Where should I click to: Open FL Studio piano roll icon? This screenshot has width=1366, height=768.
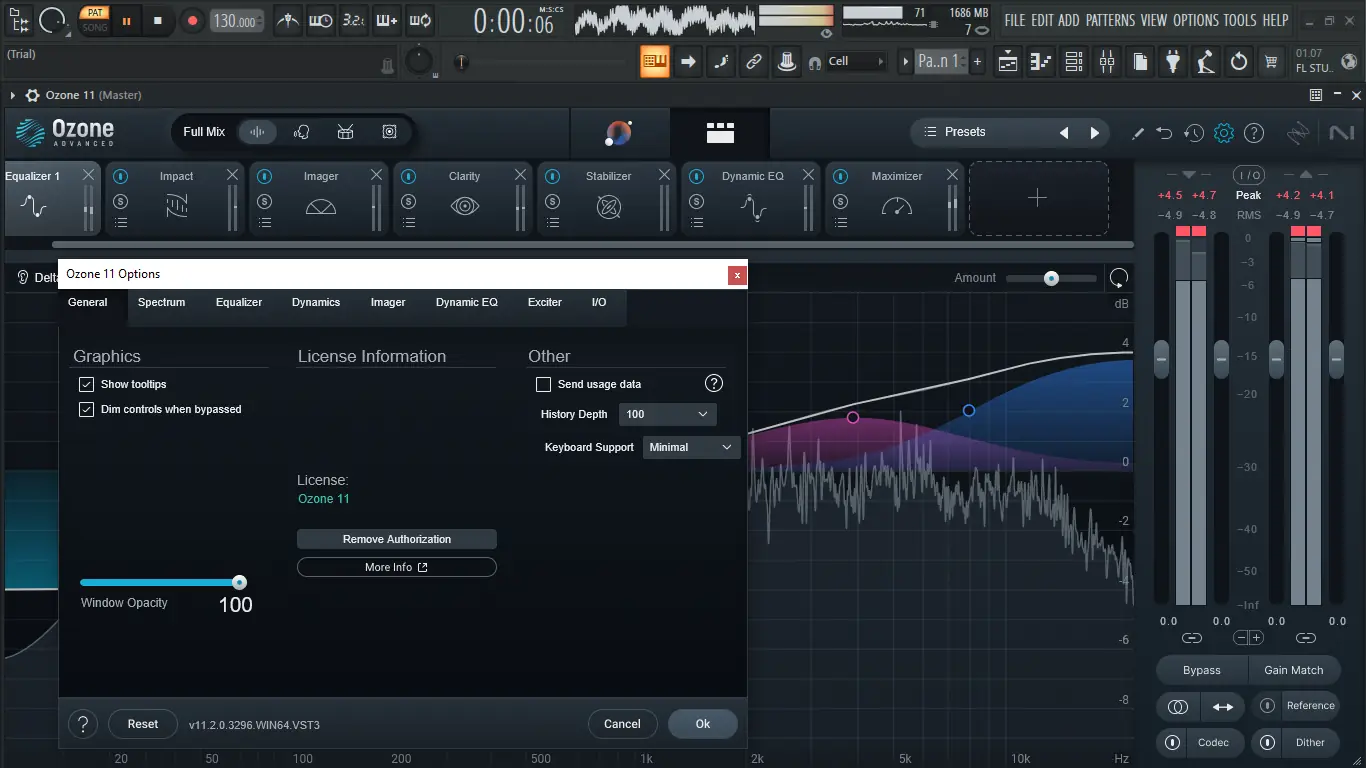[1041, 62]
